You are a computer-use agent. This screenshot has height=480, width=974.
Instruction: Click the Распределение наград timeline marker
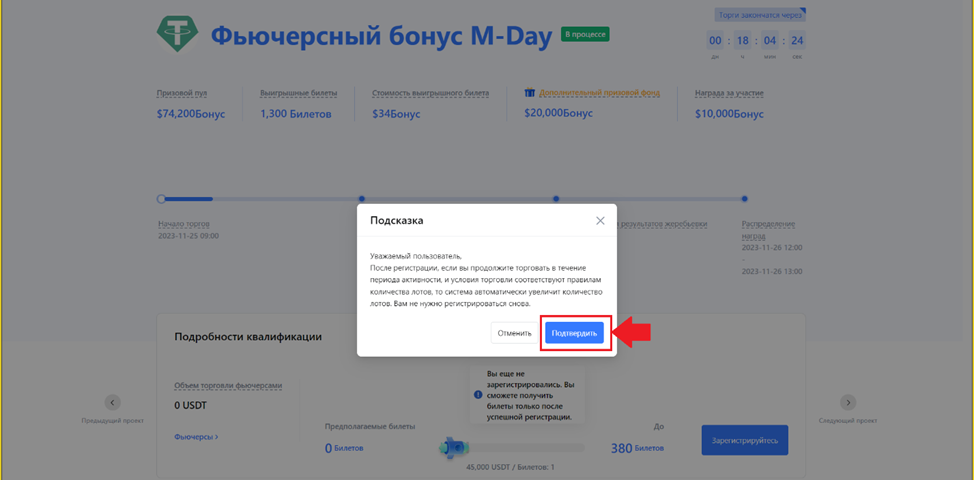(744, 199)
